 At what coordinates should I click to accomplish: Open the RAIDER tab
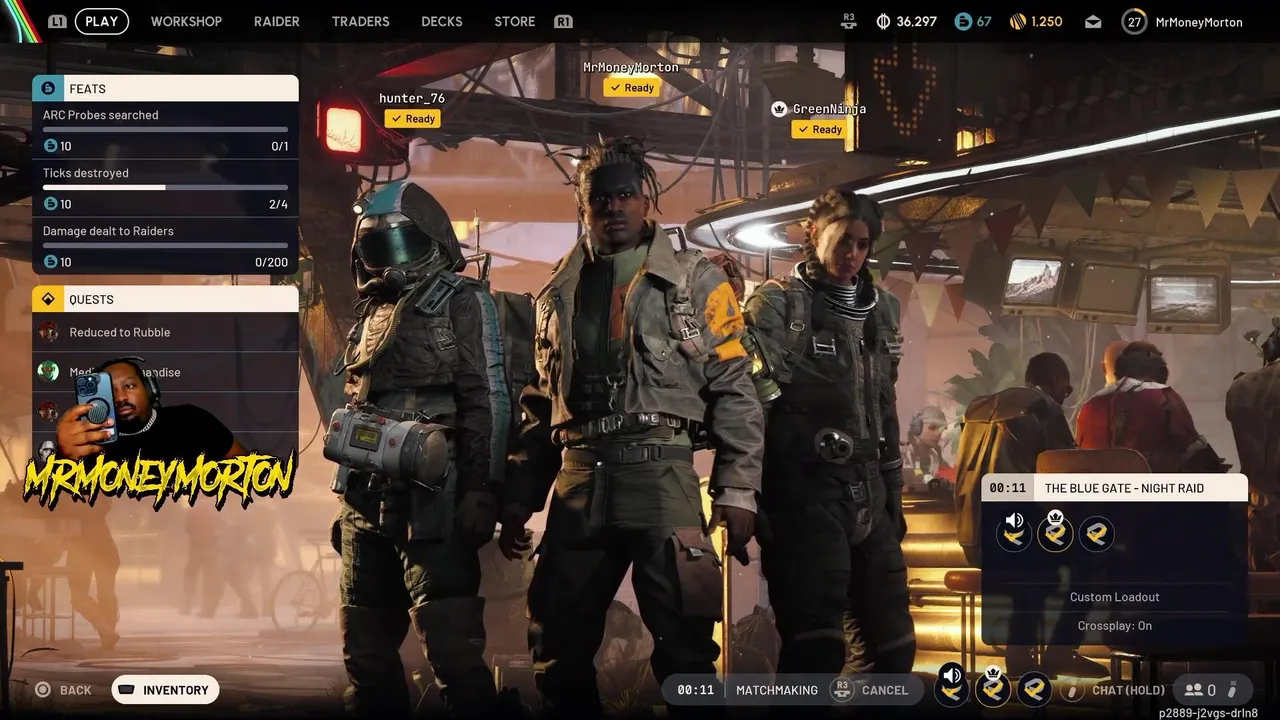[277, 21]
